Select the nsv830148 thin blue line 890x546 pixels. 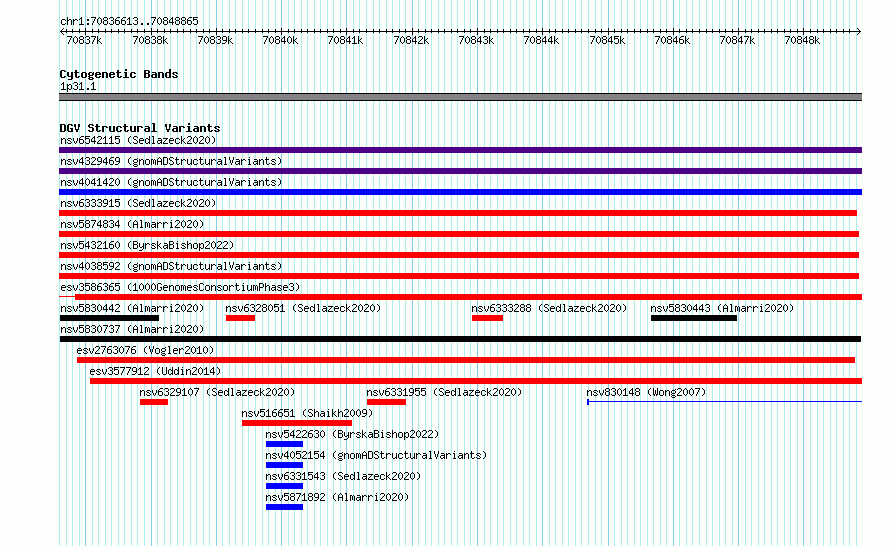coord(724,402)
